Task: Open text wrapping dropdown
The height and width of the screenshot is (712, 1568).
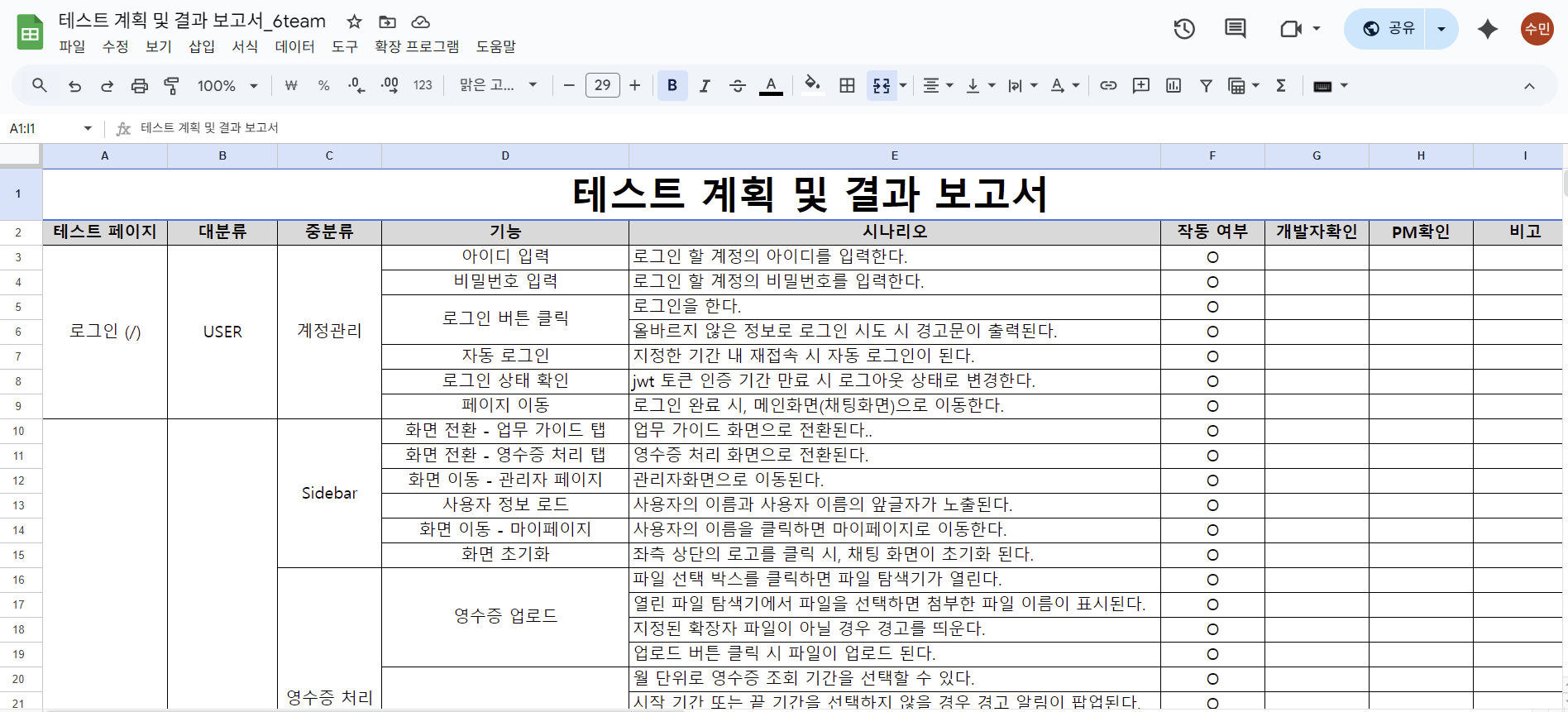Action: pos(1022,85)
